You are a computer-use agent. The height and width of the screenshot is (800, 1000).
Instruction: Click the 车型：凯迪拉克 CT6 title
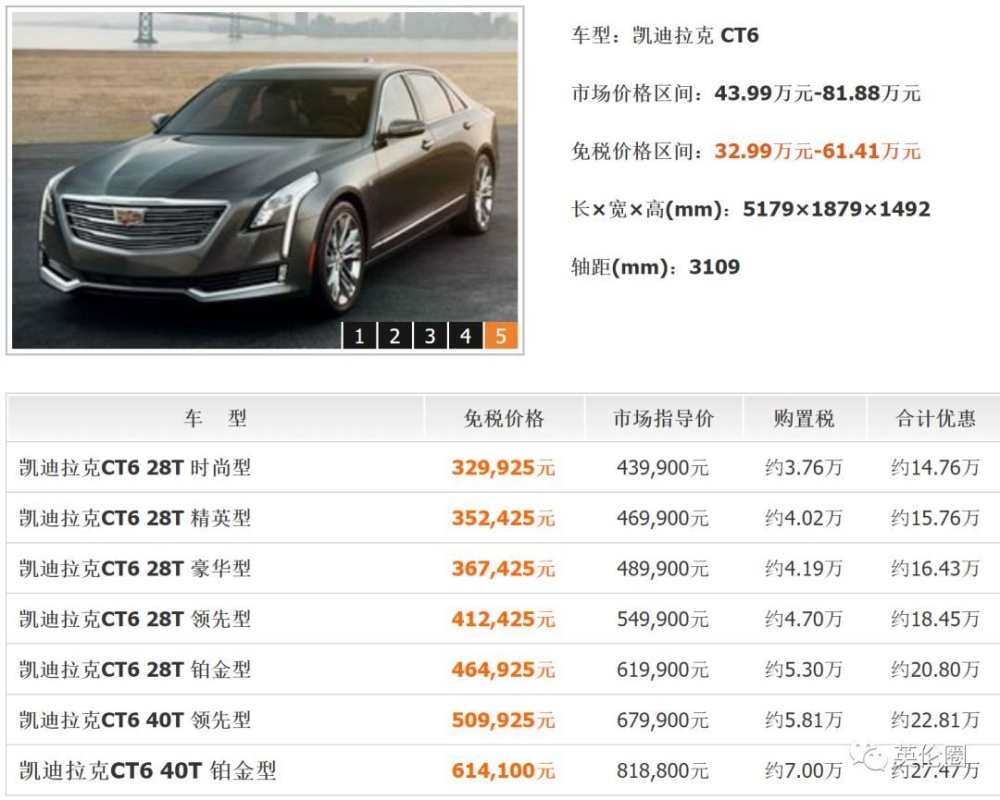point(665,35)
